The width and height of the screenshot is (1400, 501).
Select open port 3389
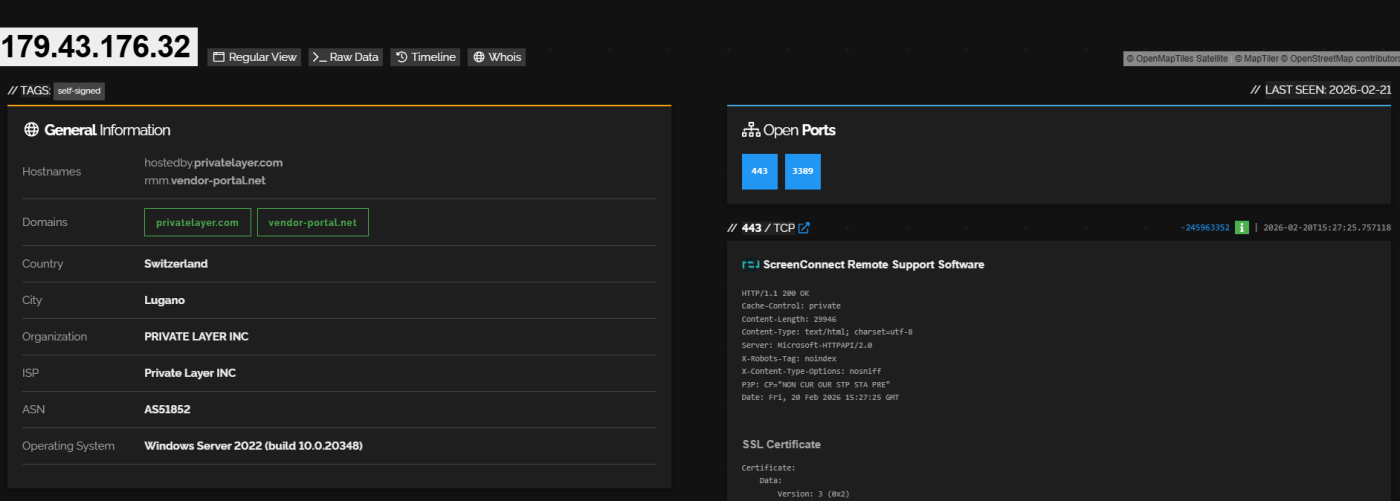[803, 171]
